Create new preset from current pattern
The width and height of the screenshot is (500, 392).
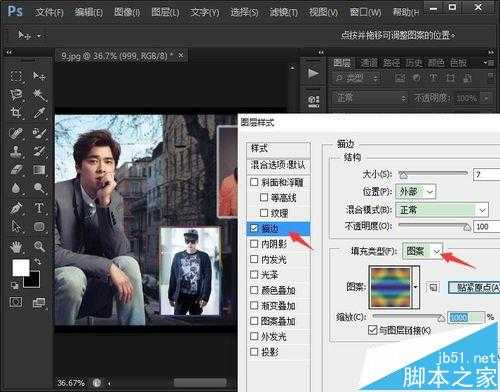pyautogui.click(x=433, y=287)
